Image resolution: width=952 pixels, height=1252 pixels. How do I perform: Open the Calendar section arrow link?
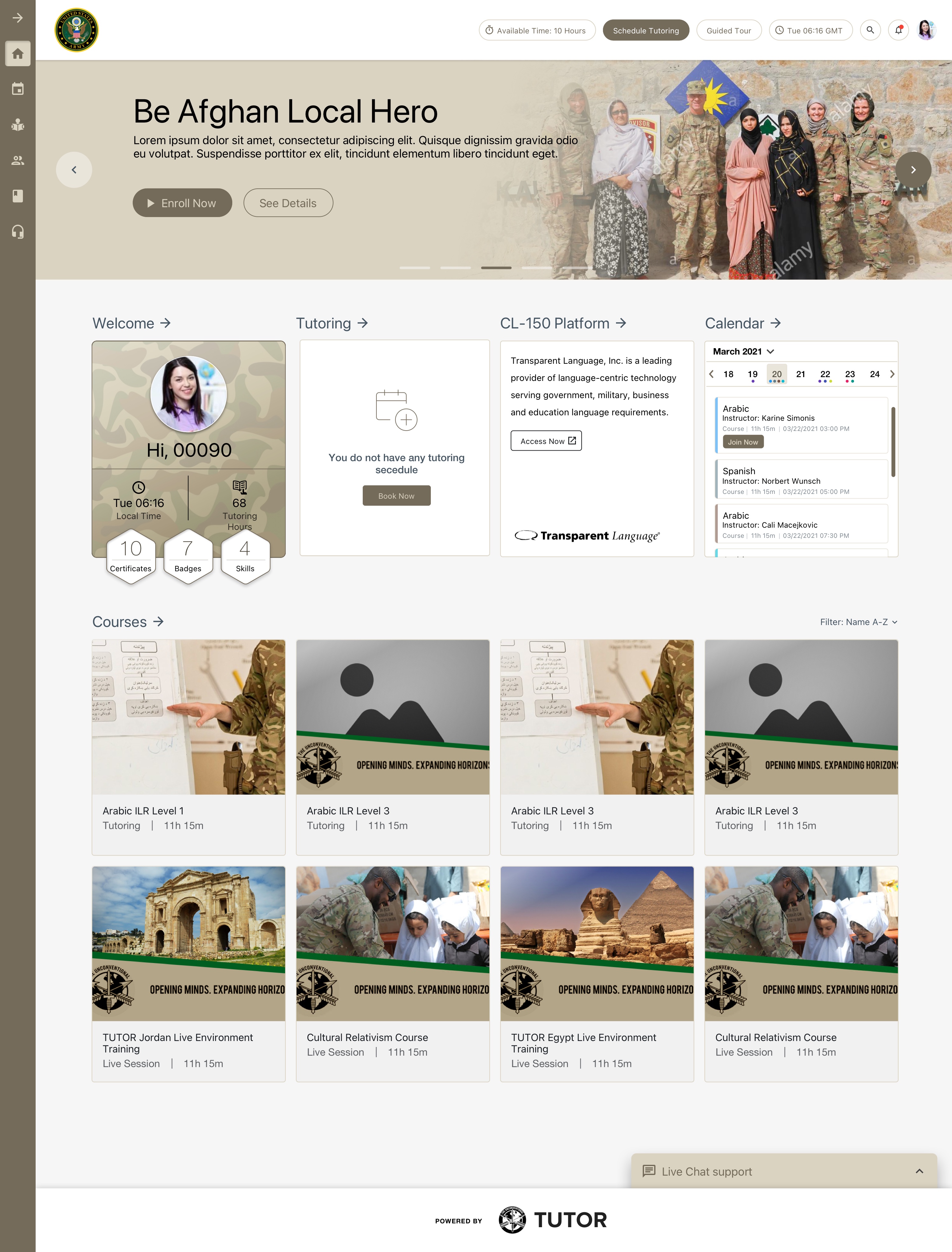coord(776,323)
